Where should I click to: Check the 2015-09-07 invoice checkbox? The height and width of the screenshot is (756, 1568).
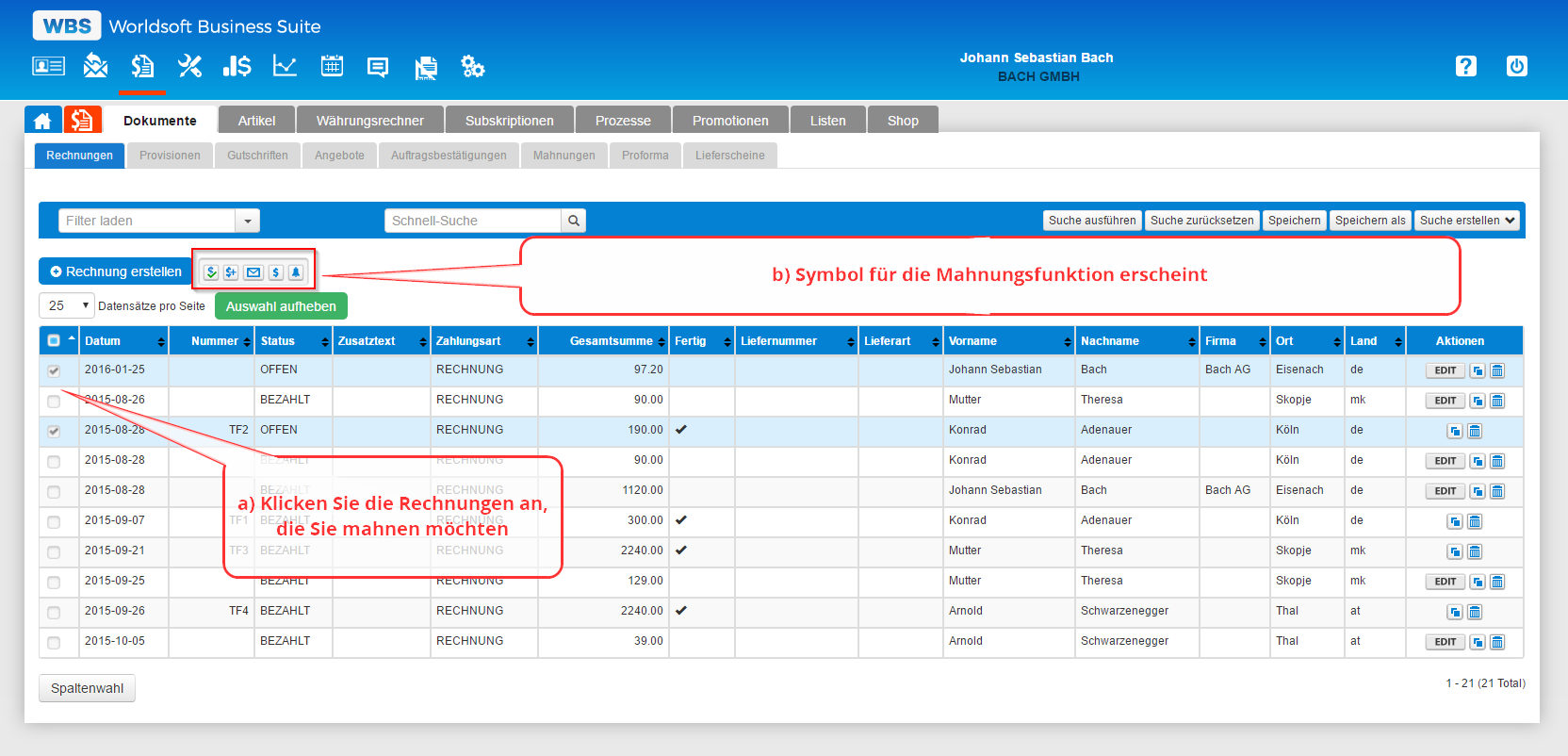click(54, 521)
